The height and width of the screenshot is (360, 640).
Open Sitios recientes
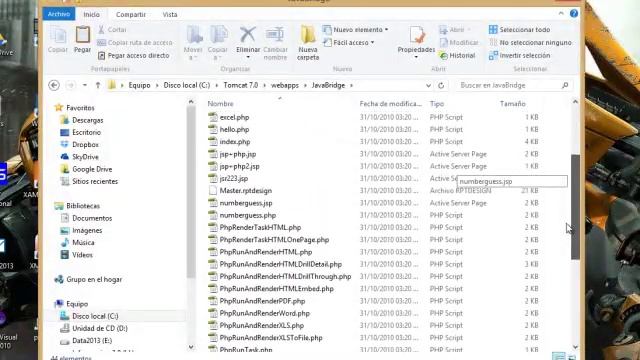[x=95, y=182]
